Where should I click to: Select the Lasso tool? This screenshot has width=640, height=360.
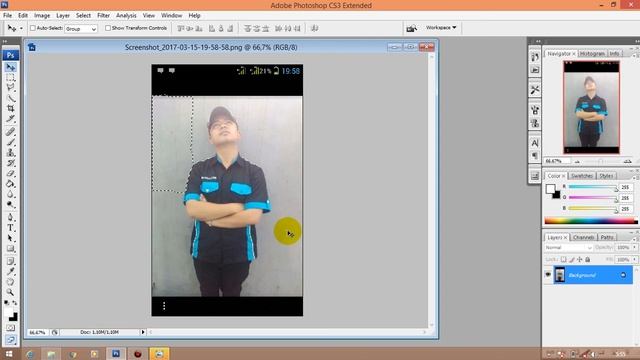[x=11, y=88]
